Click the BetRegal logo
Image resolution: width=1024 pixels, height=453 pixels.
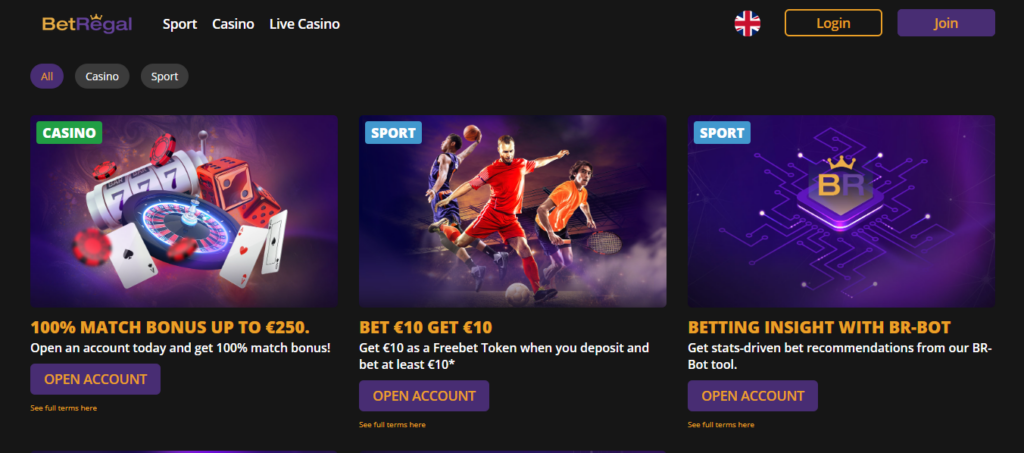click(x=87, y=23)
